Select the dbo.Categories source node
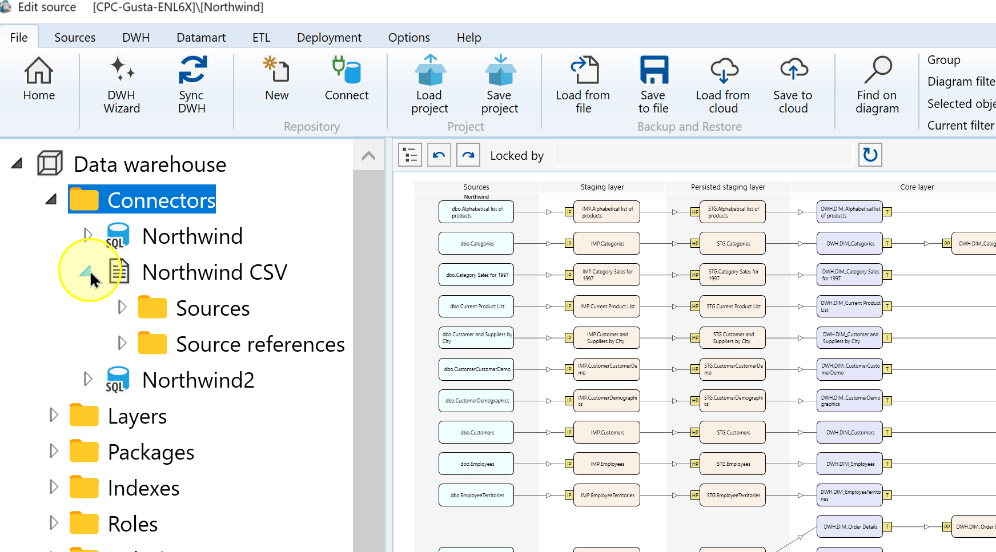996x552 pixels. [476, 243]
